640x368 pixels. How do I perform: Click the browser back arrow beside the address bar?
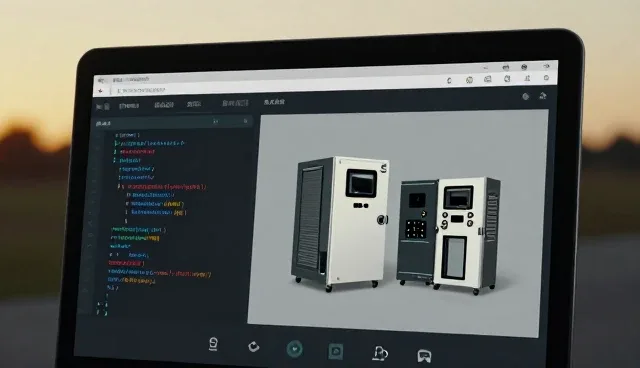tap(100, 91)
